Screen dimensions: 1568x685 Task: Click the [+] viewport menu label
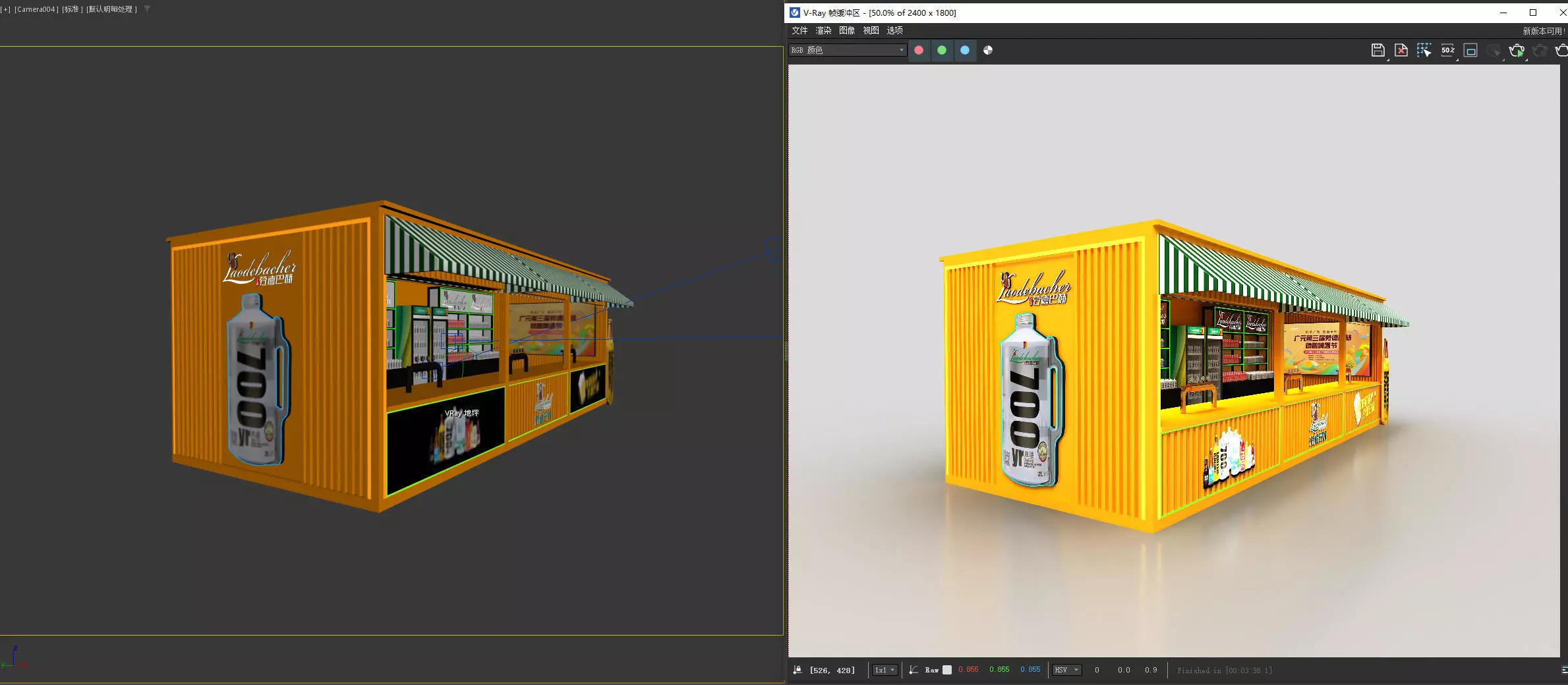pyautogui.click(x=6, y=9)
